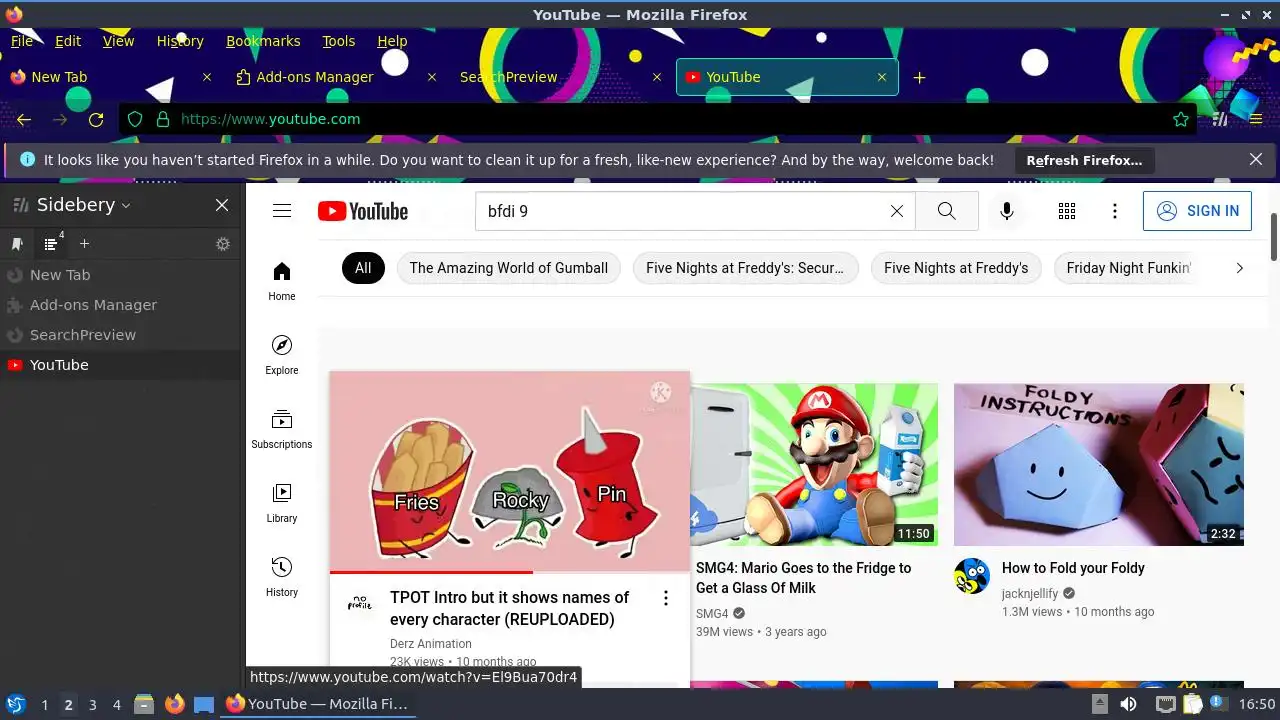Go back to previous page
This screenshot has width=1280, height=720.
coord(24,119)
